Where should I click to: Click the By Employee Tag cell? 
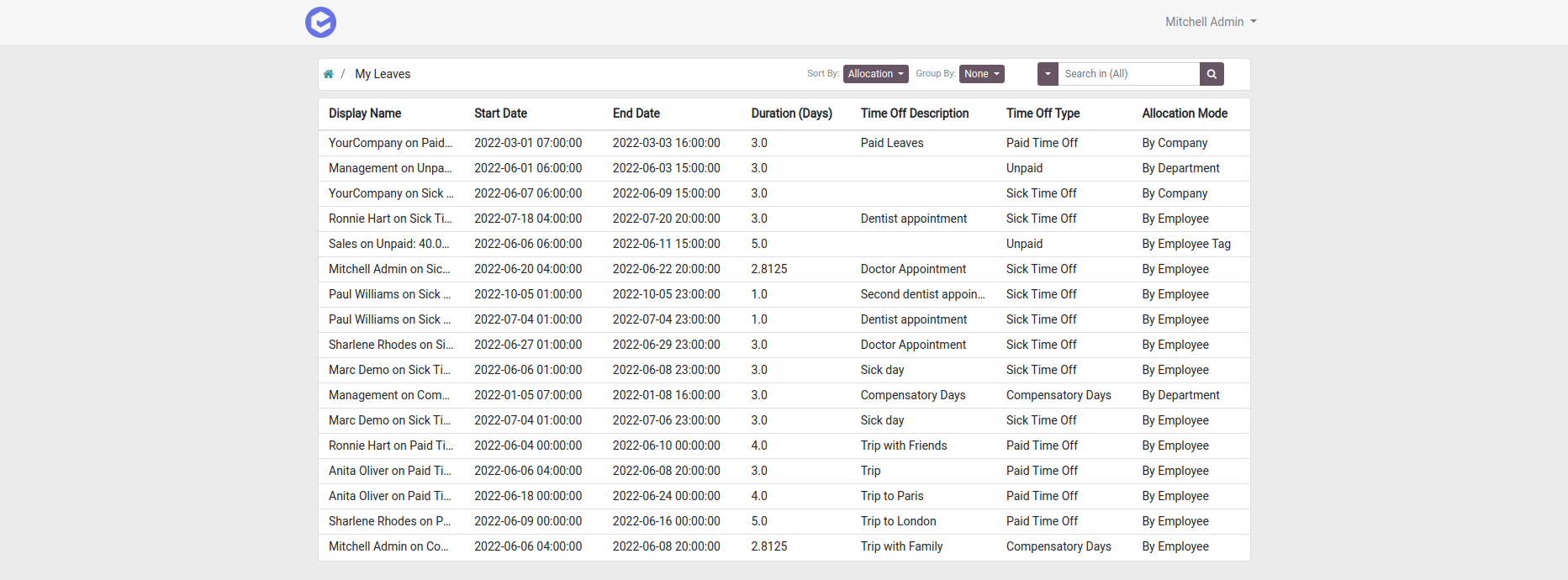click(x=1186, y=244)
